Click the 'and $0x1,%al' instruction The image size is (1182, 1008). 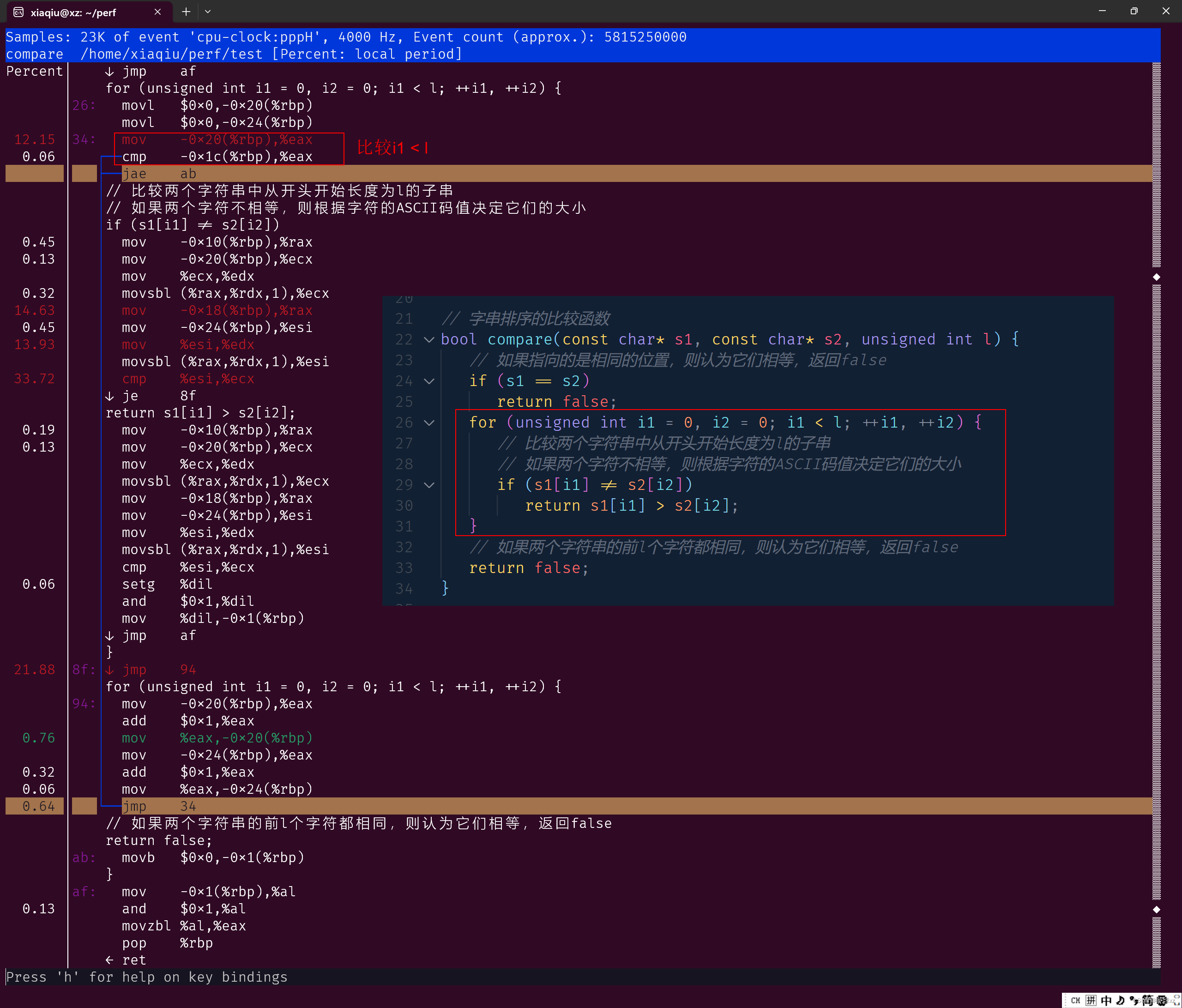click(x=184, y=909)
